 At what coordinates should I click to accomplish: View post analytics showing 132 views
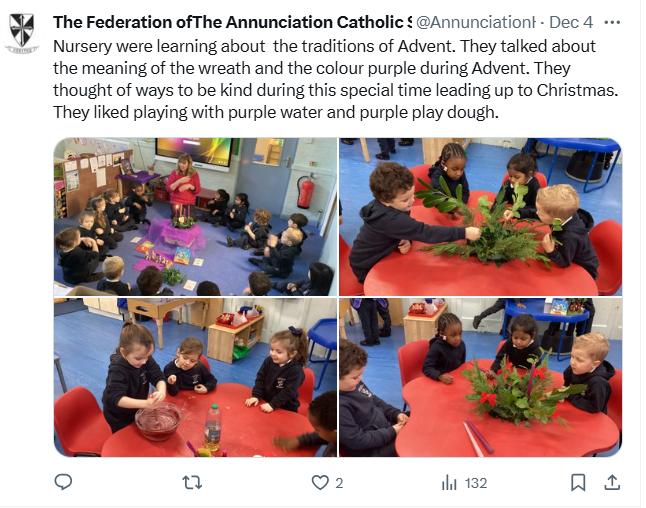click(x=464, y=482)
